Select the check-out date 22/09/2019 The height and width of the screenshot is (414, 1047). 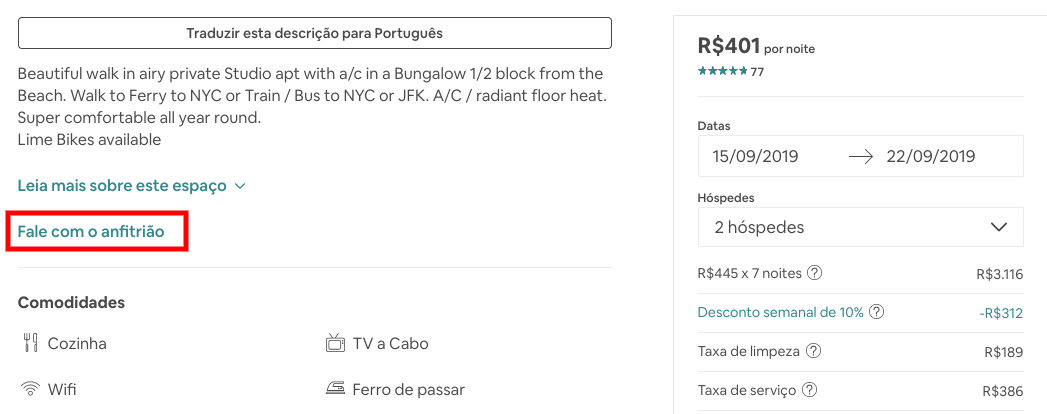pyautogui.click(x=930, y=156)
